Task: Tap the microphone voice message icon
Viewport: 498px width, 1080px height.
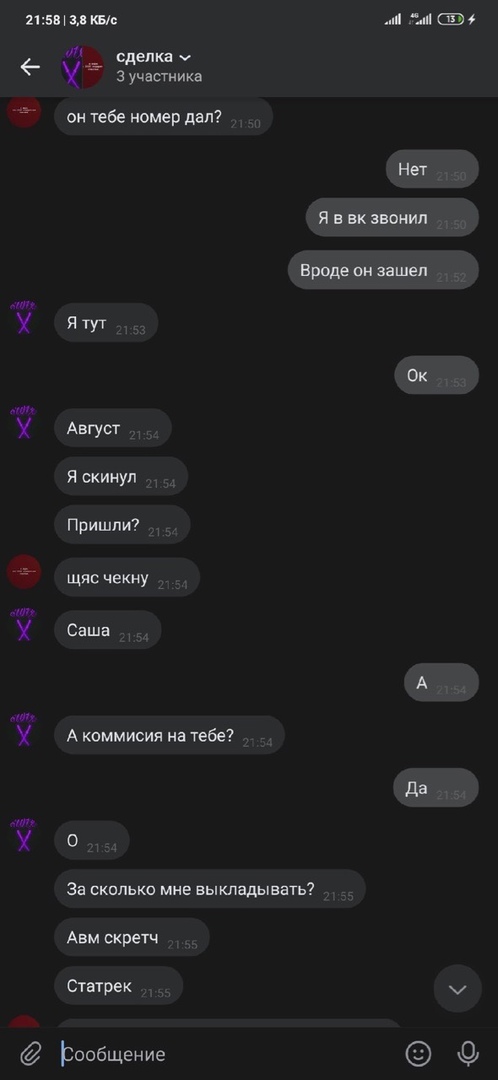Action: click(x=468, y=1053)
